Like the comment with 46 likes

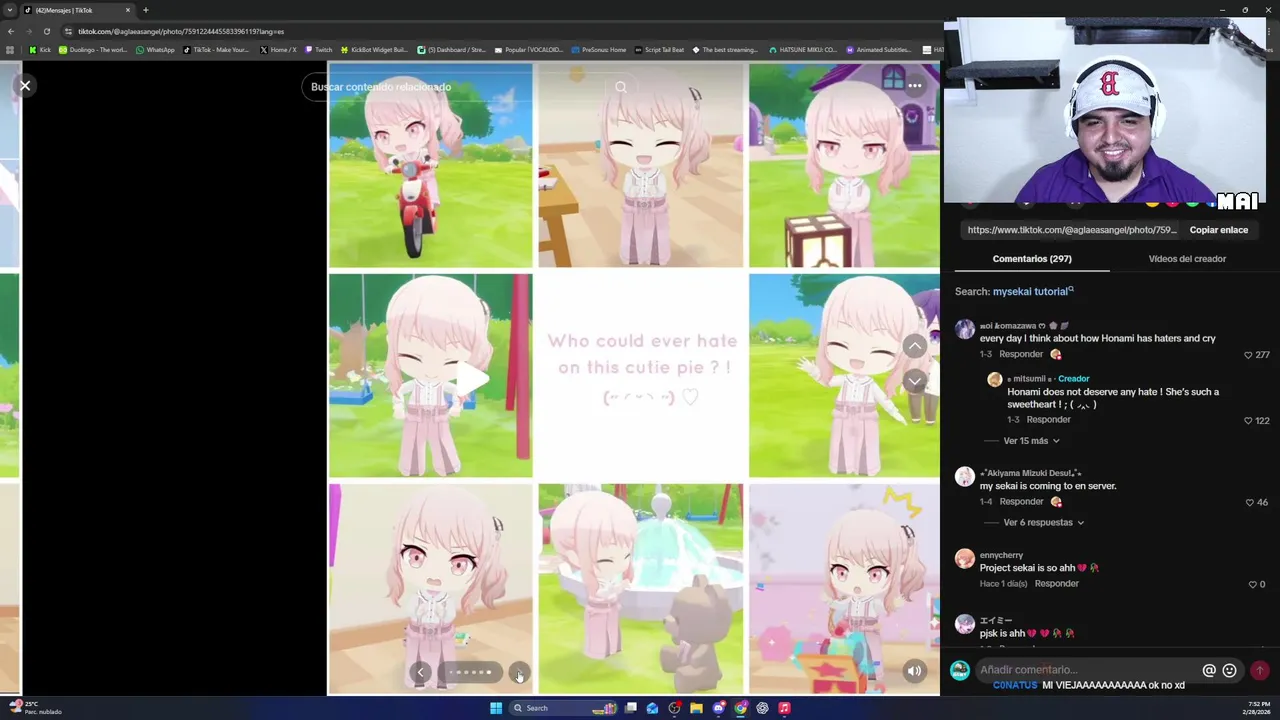pos(1250,503)
